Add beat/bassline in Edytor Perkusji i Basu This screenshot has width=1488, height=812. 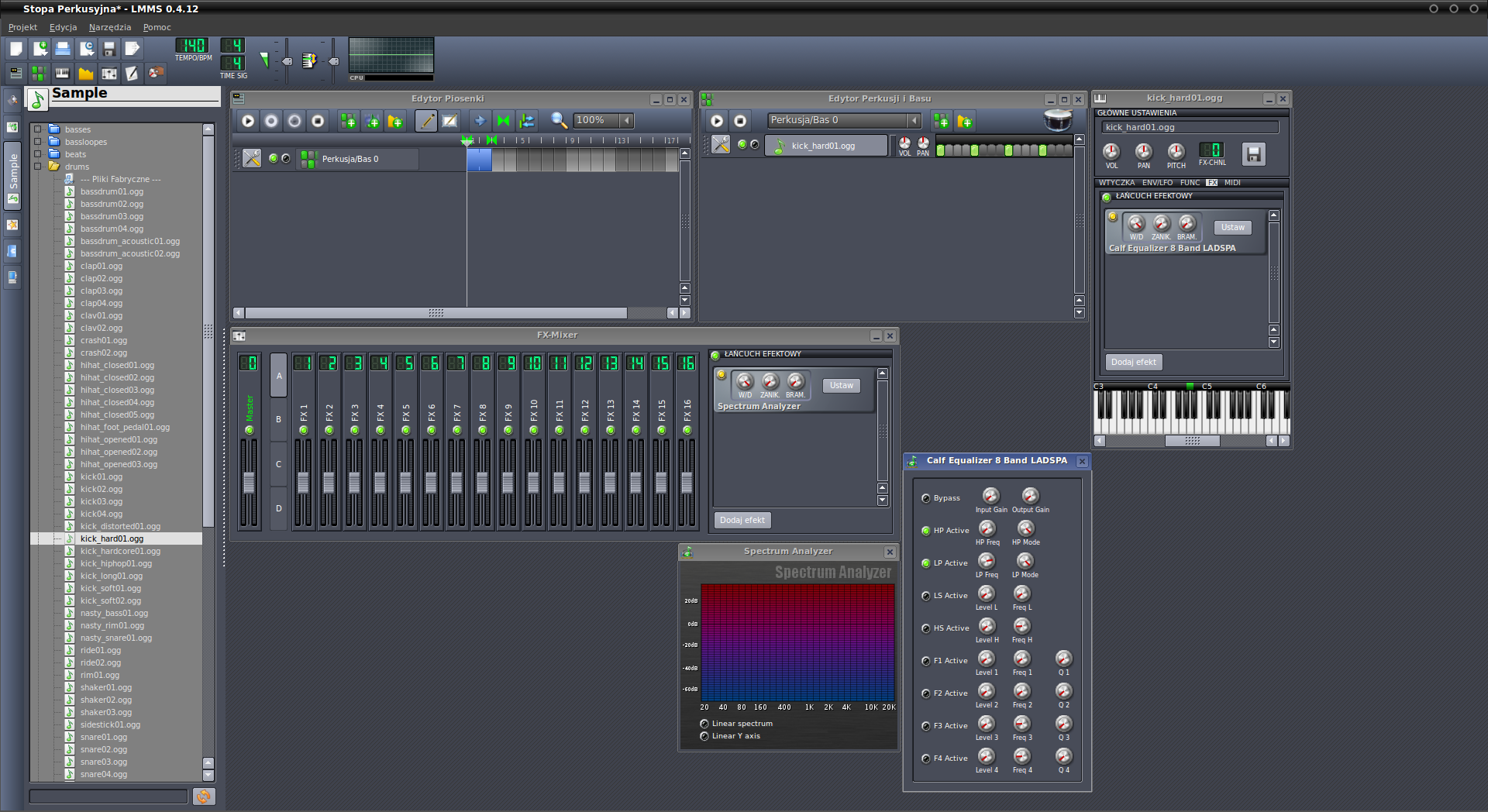[x=941, y=121]
